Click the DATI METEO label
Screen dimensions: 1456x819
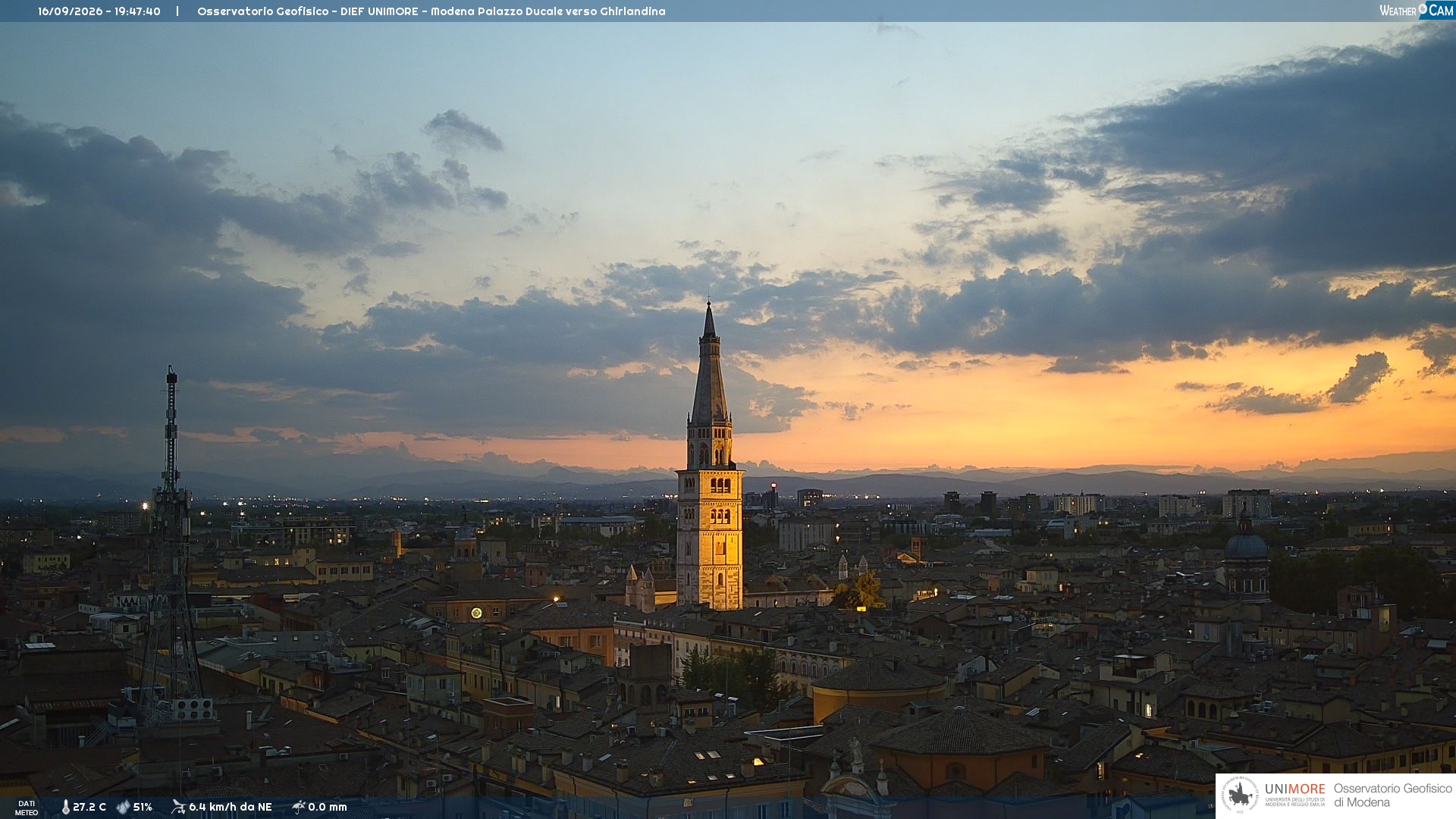27,808
